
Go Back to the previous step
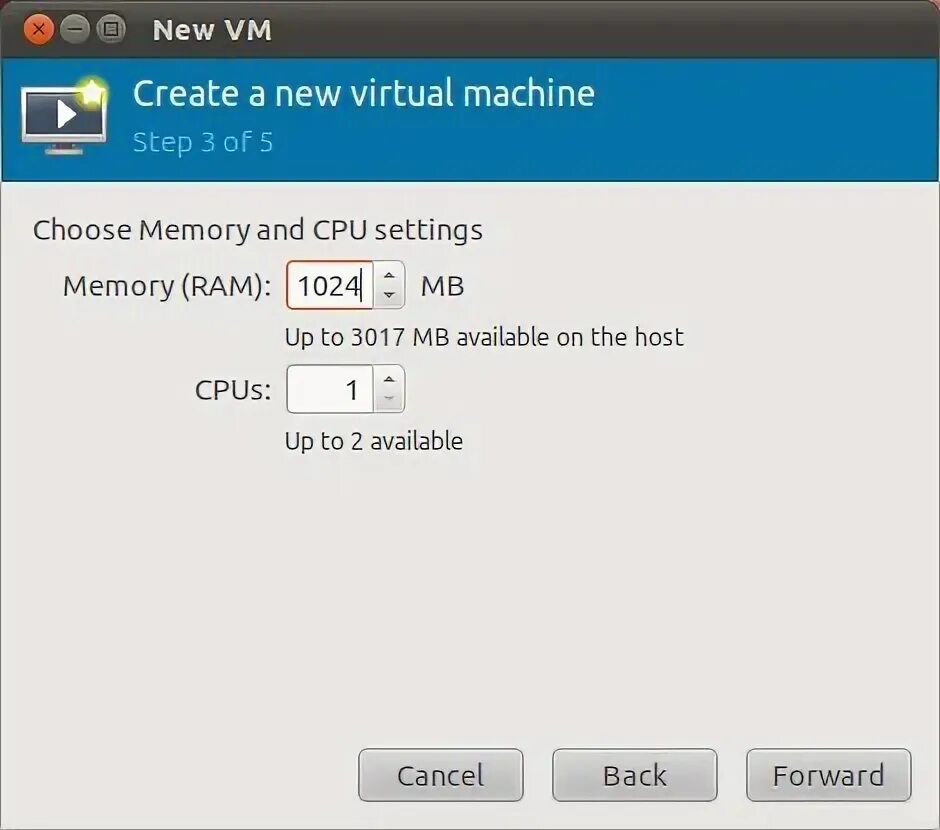click(x=634, y=775)
